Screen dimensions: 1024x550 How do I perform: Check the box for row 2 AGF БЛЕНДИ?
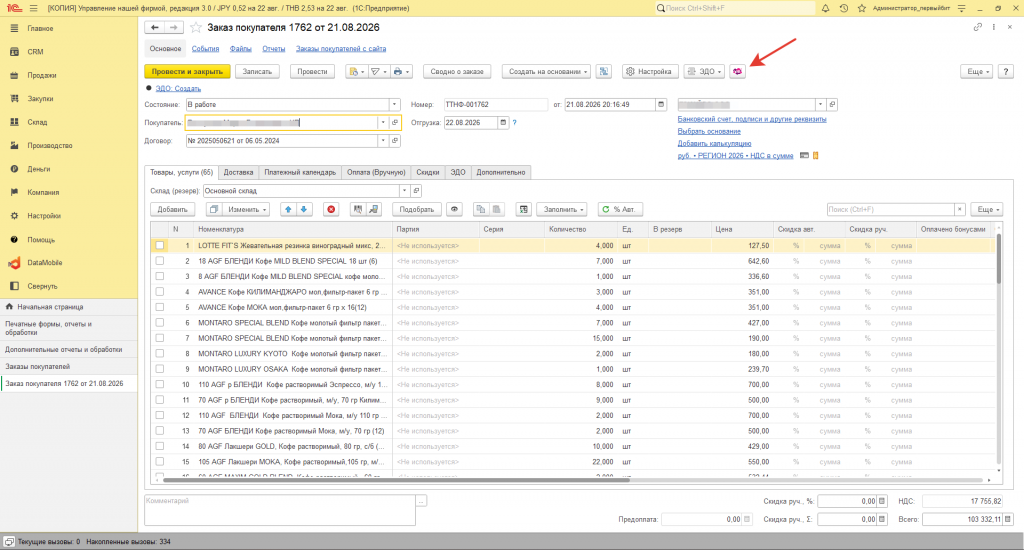(159, 261)
